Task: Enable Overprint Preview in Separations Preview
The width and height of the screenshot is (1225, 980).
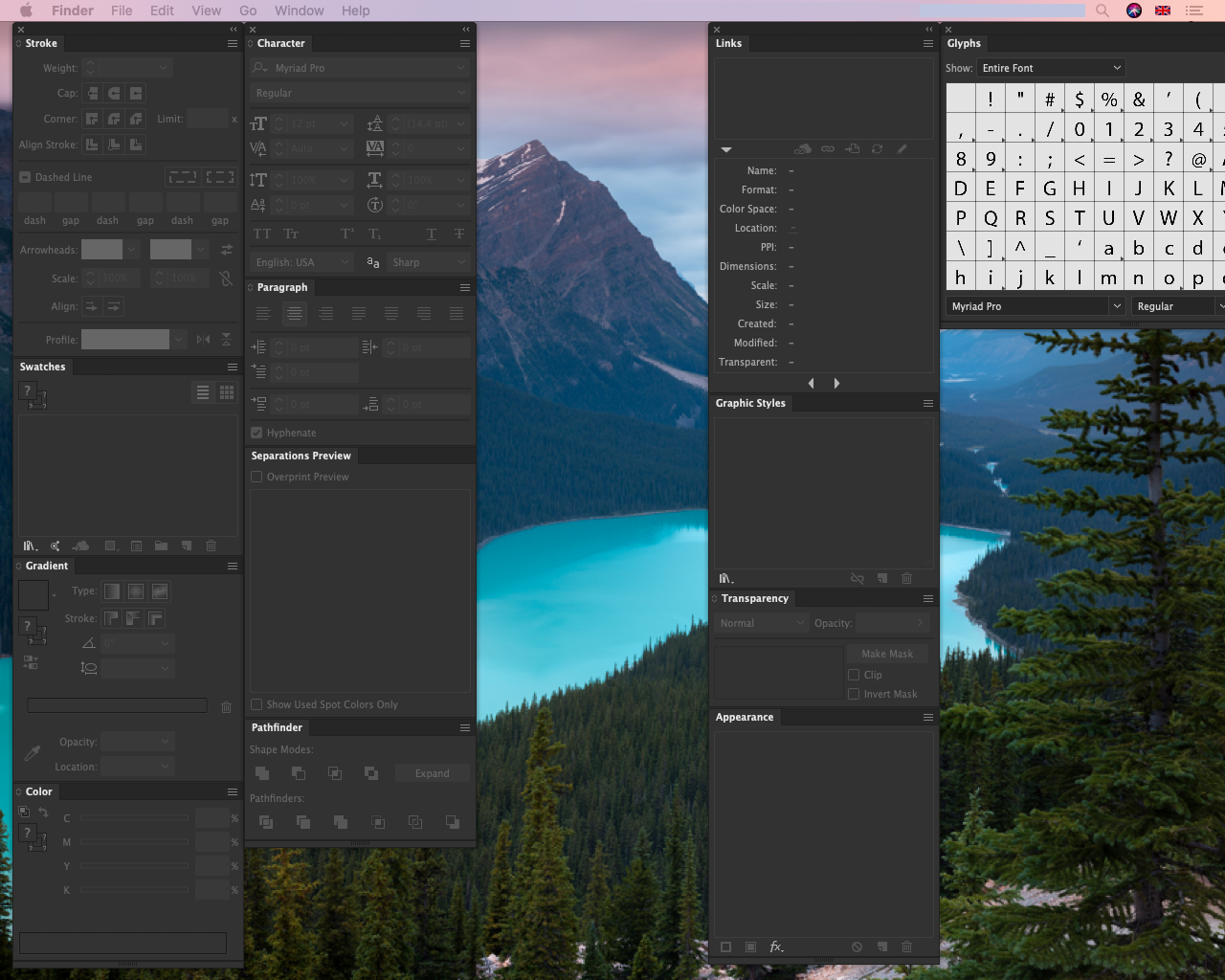Action: (256, 477)
